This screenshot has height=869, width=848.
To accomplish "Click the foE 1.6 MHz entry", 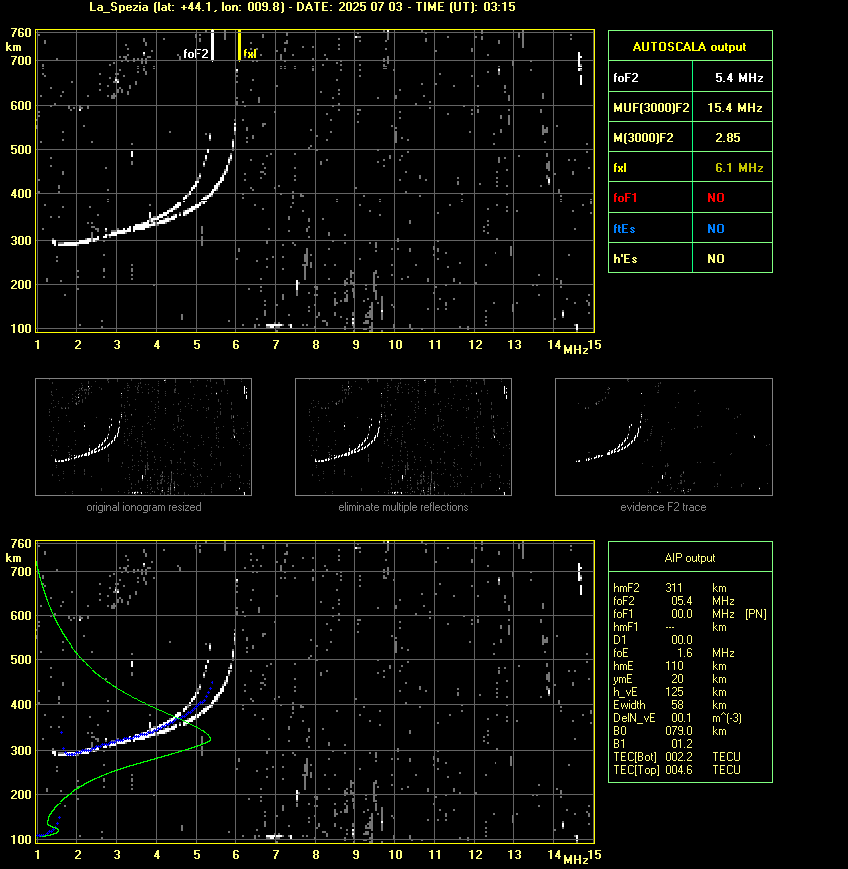I will click(x=673, y=653).
